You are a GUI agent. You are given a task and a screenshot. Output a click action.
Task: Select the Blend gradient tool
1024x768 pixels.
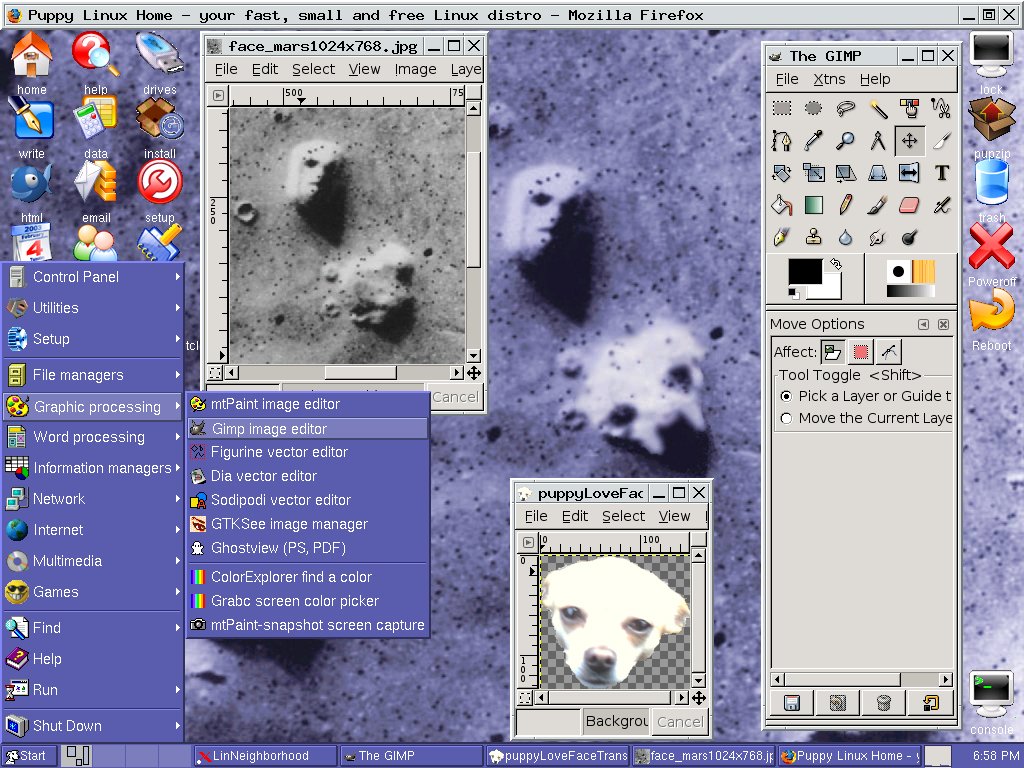tap(813, 205)
